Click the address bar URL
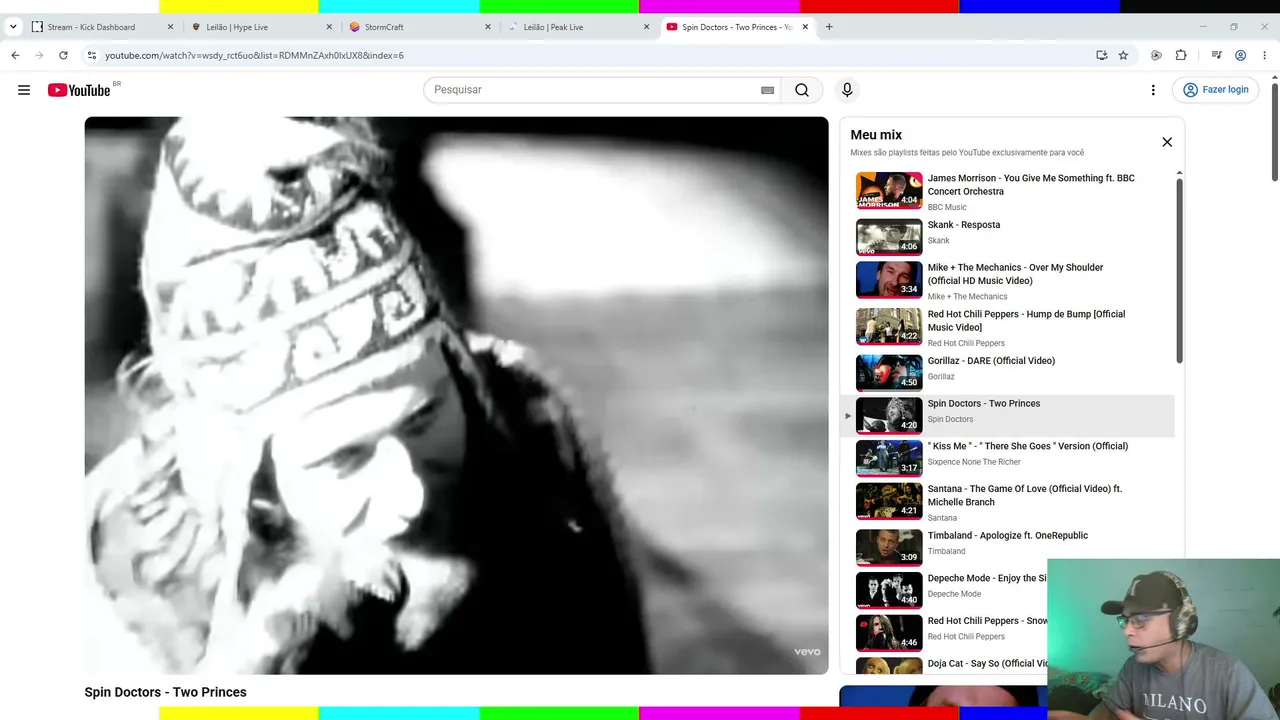 point(254,55)
